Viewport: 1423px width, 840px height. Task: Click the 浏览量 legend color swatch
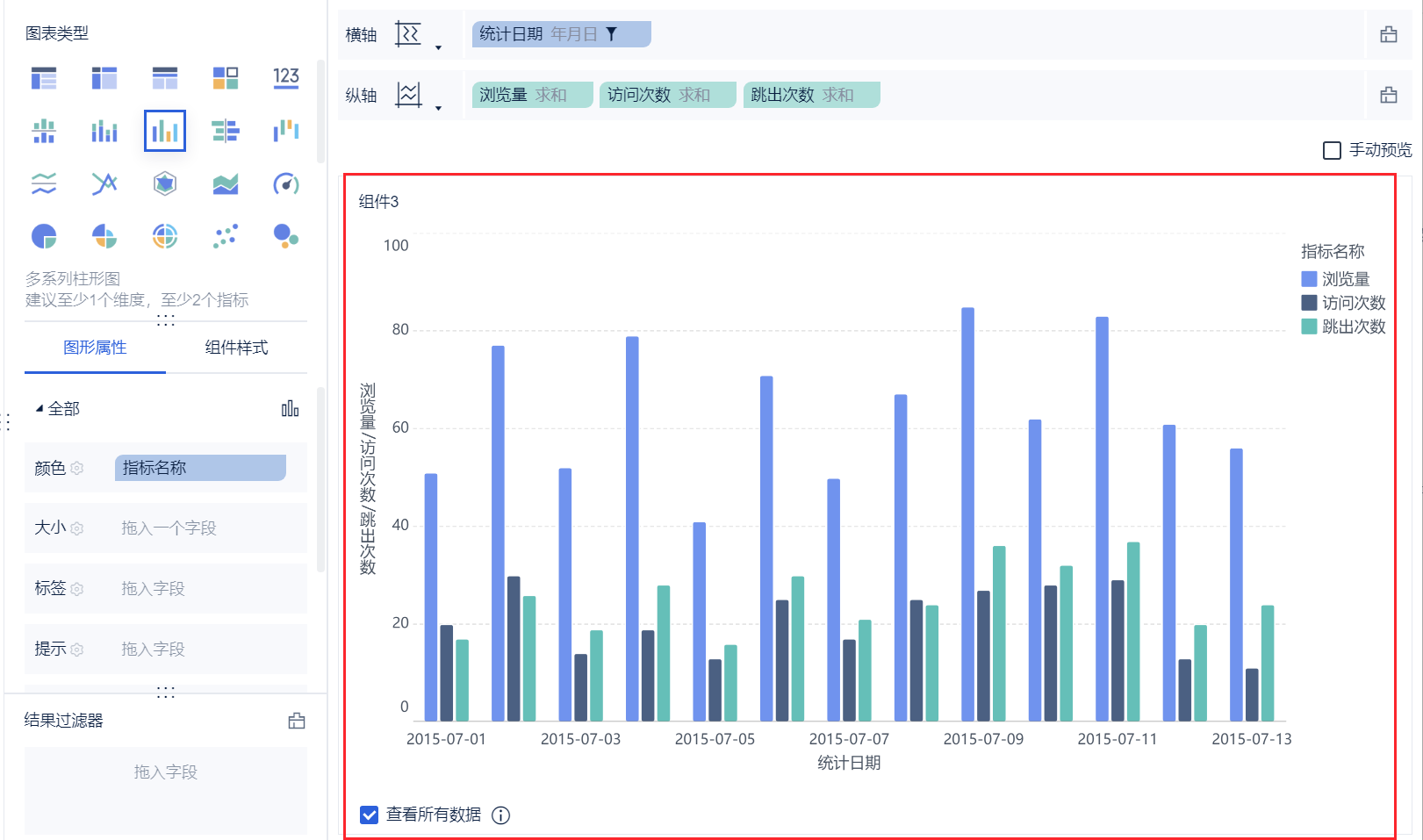pyautogui.click(x=1309, y=279)
